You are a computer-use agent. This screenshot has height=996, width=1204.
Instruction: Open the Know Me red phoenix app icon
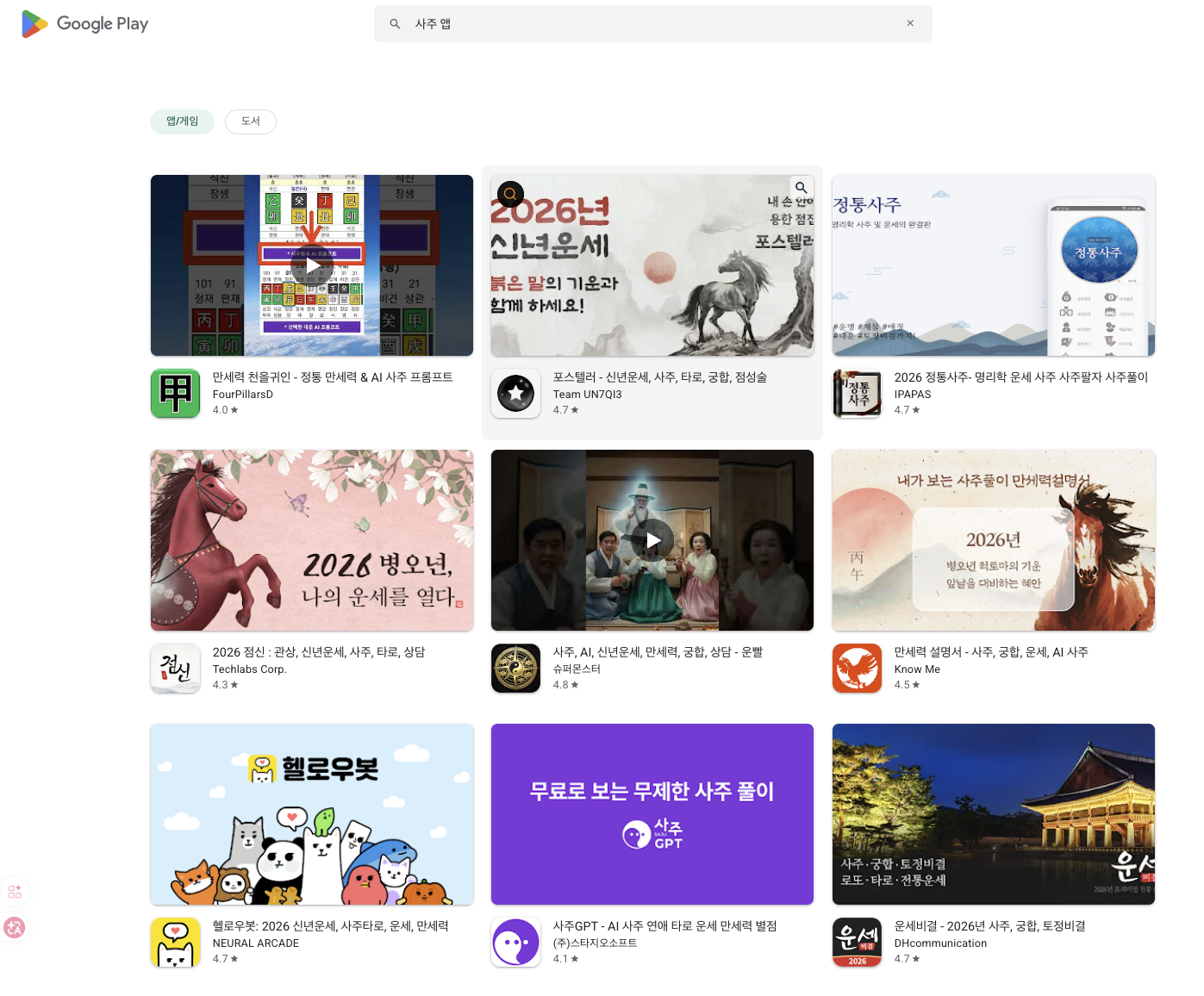(x=857, y=668)
